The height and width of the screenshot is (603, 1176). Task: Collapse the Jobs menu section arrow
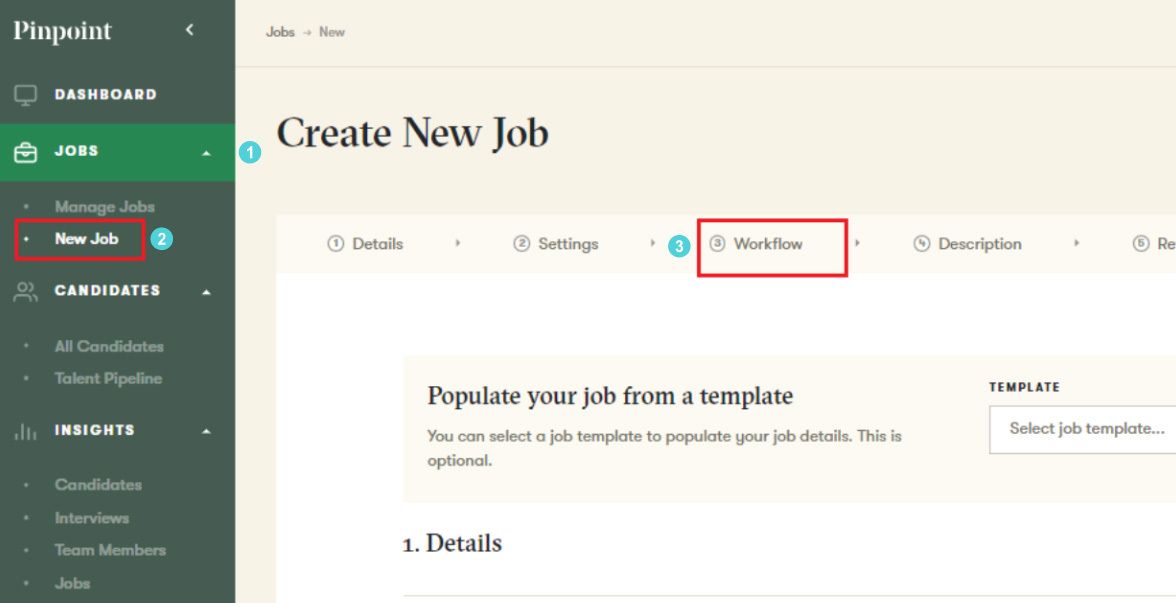tap(206, 152)
